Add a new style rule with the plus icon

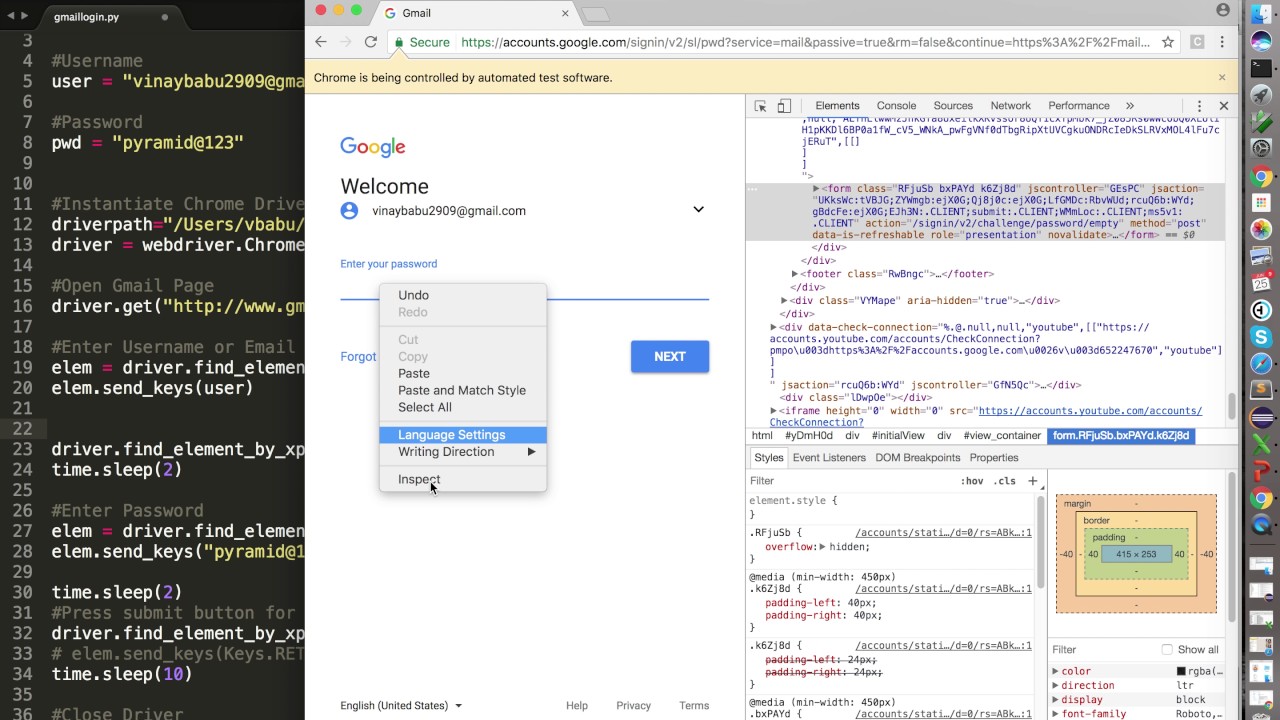(1033, 481)
